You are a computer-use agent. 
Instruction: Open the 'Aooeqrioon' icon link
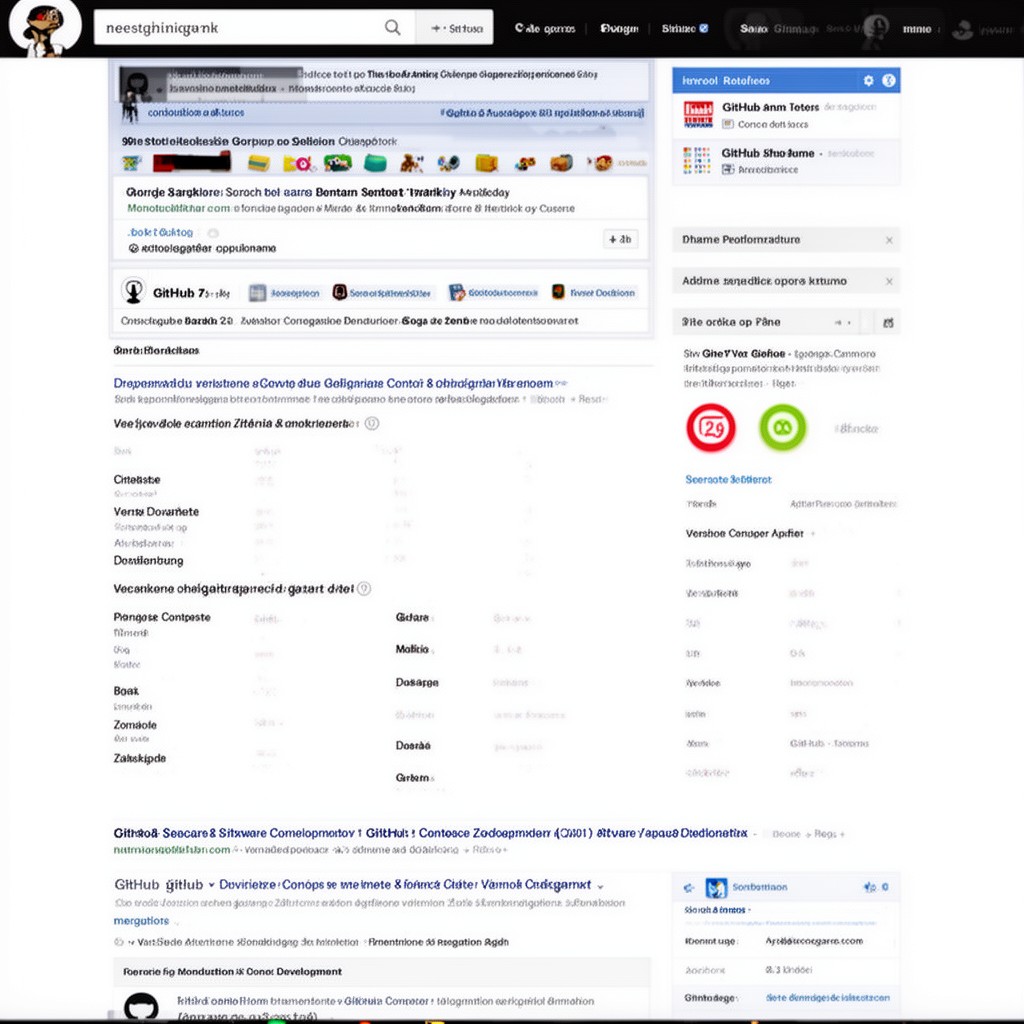click(x=284, y=293)
